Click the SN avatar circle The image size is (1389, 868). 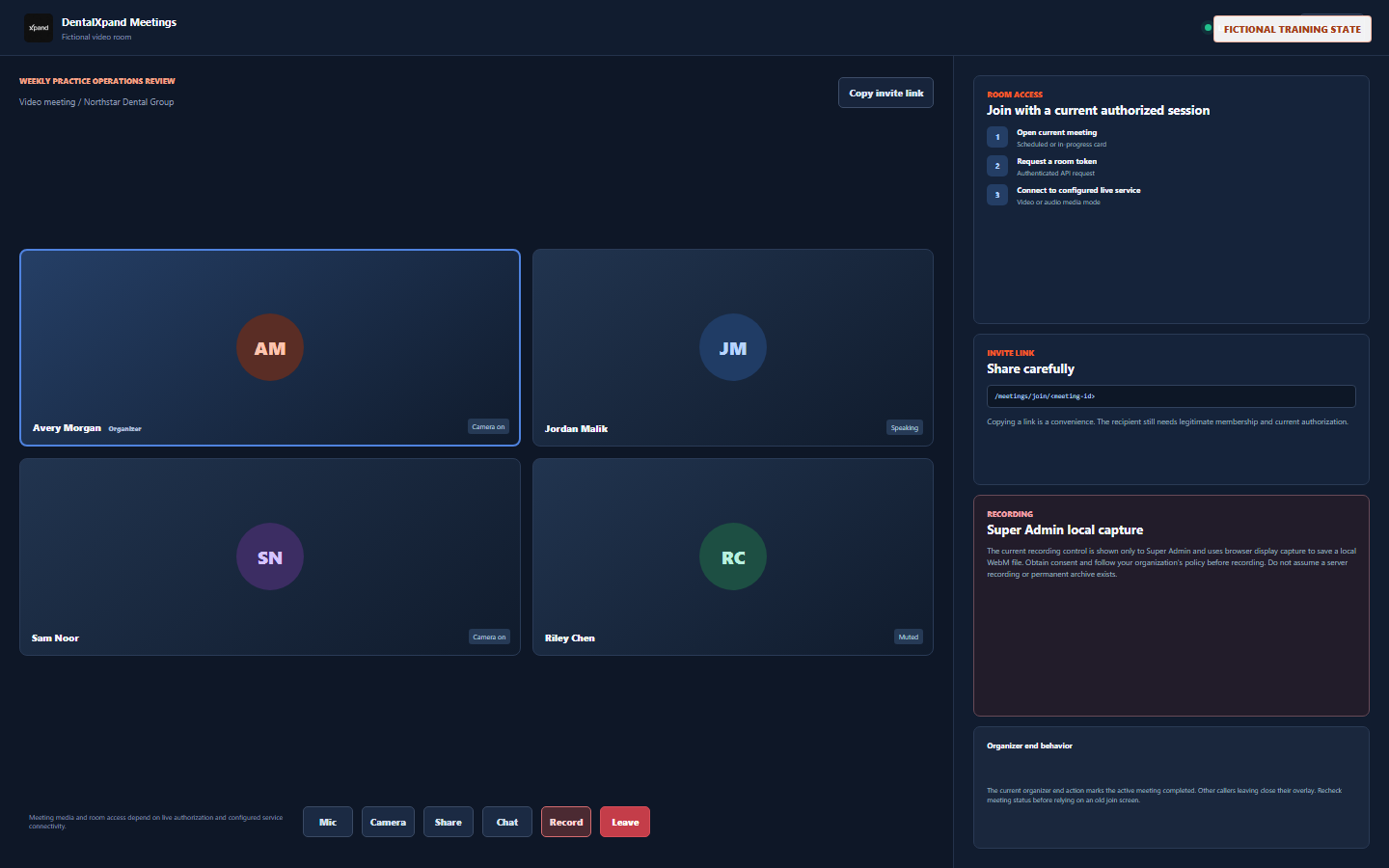(x=270, y=556)
